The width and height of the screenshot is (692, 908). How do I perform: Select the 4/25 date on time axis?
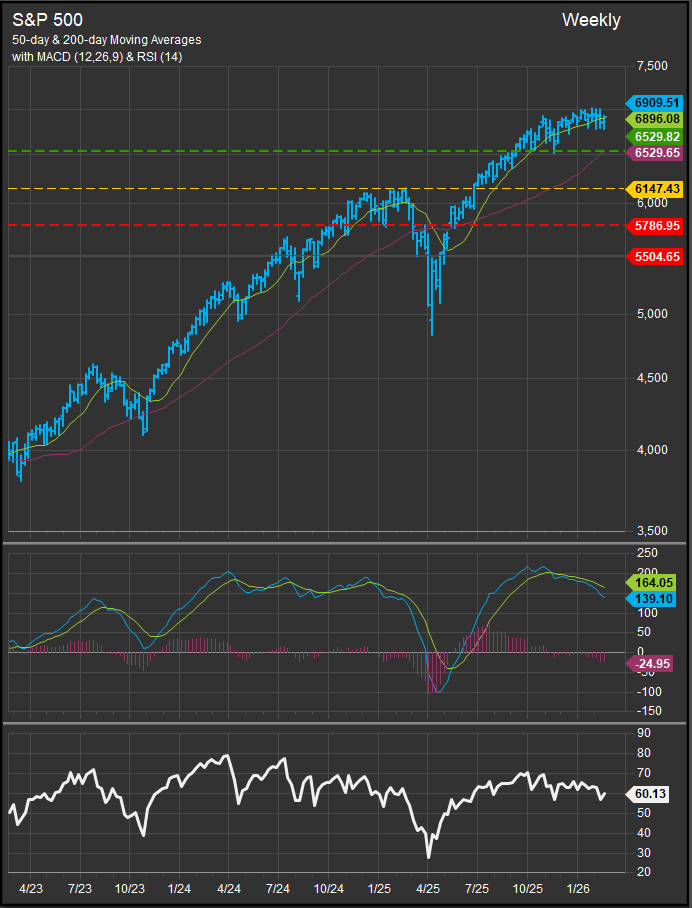point(428,888)
